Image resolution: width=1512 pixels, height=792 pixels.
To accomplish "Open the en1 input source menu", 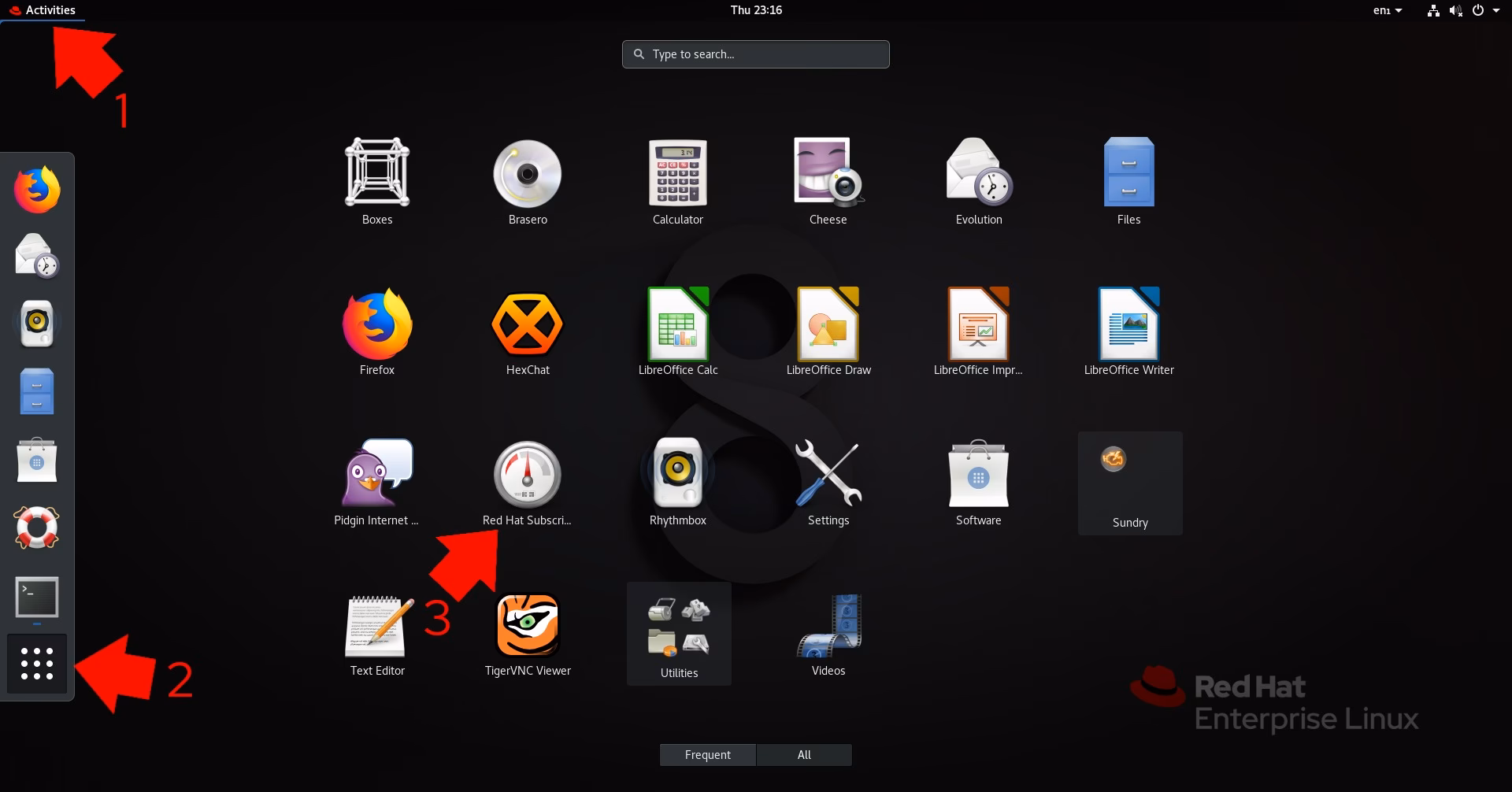I will tap(1387, 10).
